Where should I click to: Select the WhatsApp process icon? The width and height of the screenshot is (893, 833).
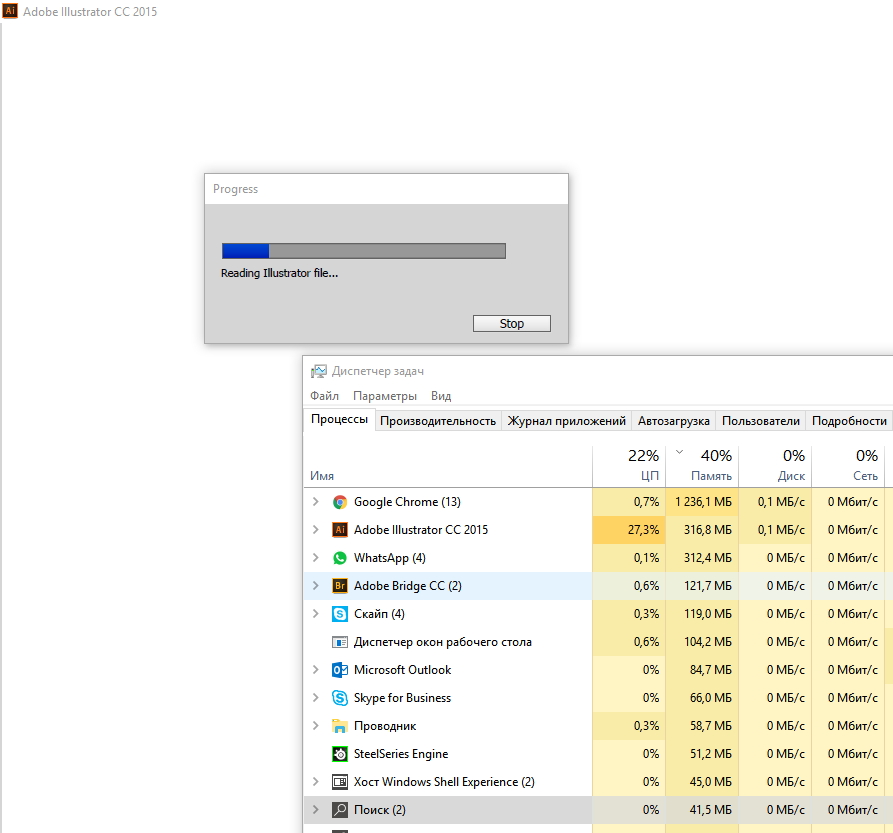tap(340, 557)
